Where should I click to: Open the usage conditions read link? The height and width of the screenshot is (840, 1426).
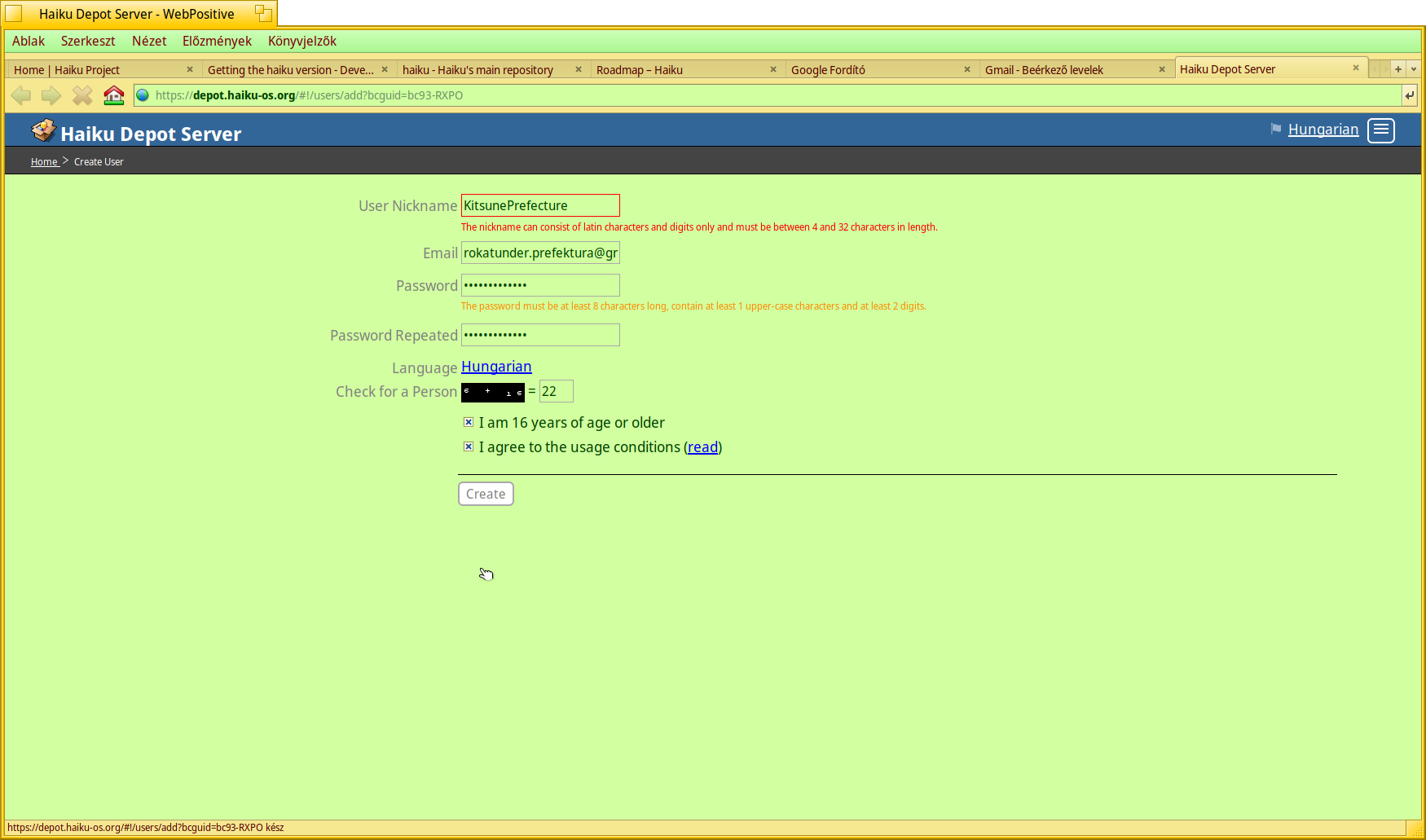[702, 446]
